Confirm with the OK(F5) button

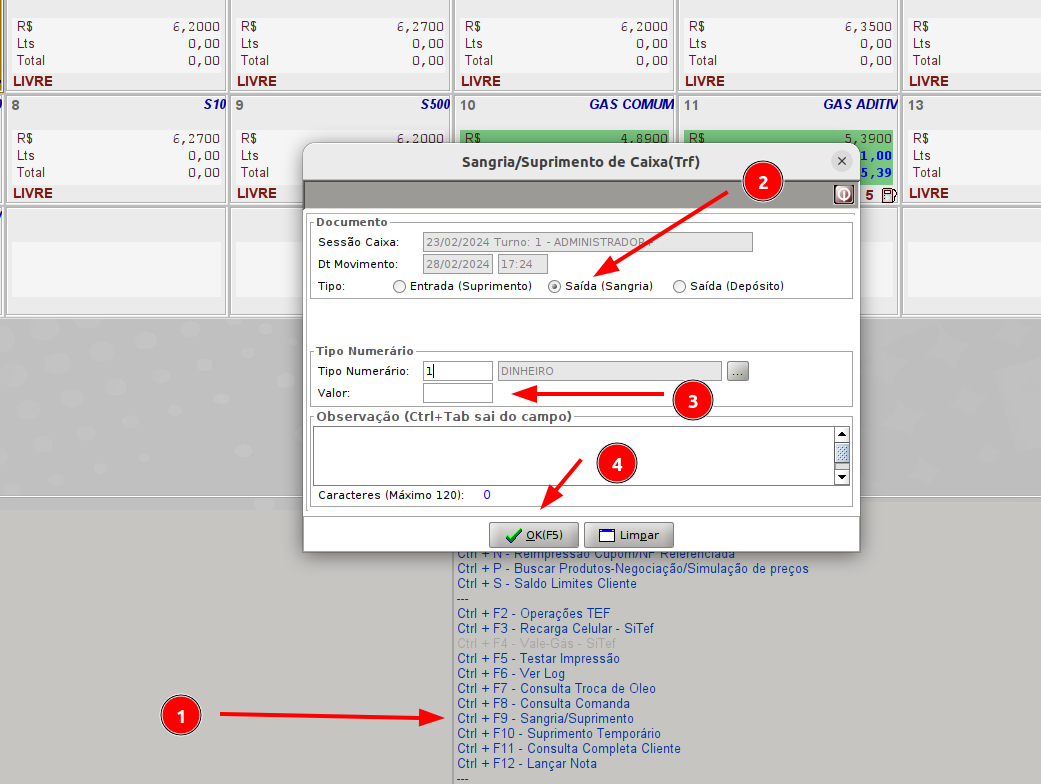click(x=533, y=535)
